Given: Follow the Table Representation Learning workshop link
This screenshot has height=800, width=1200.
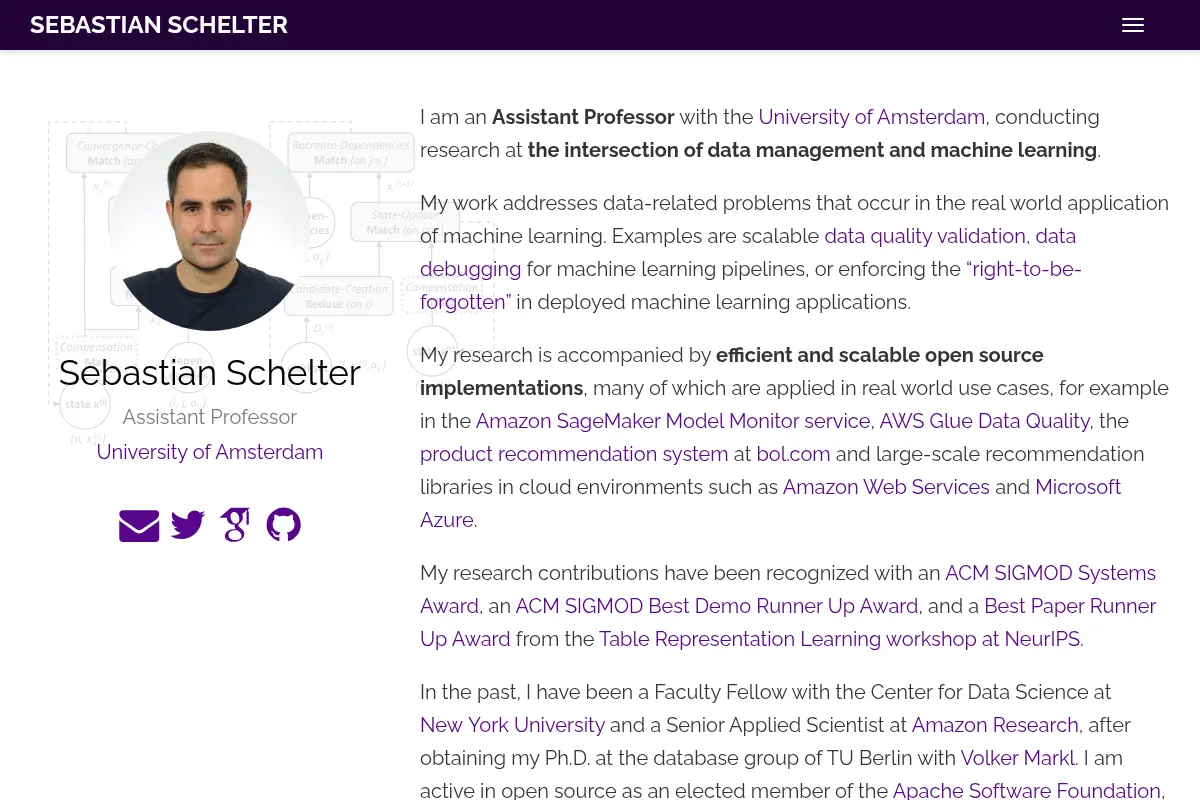Looking at the screenshot, I should [839, 639].
